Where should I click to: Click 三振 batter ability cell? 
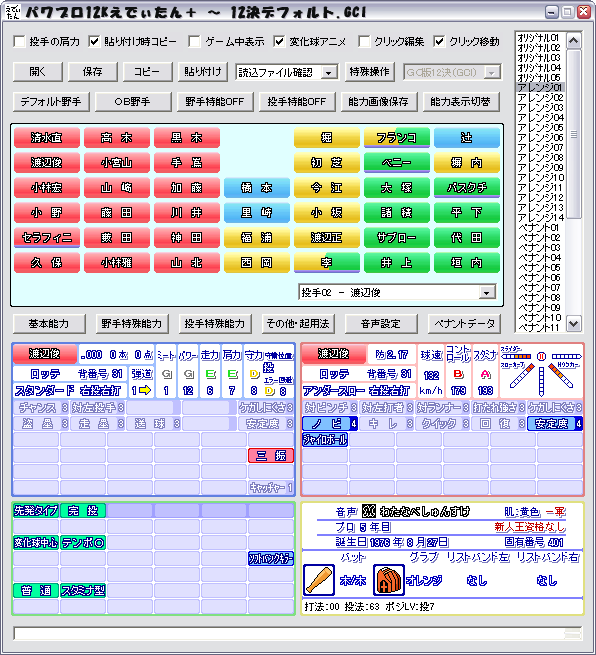point(271,455)
